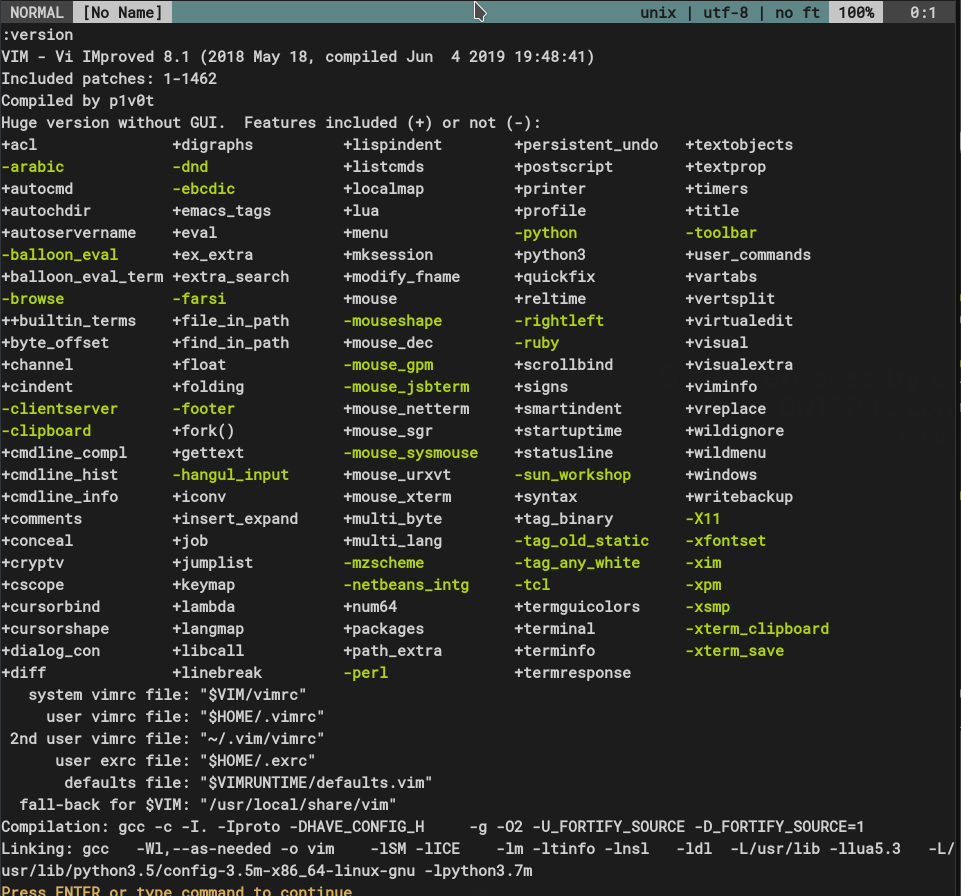Click the -clientserver feature entry
The height and width of the screenshot is (896, 961).
click(x=59, y=409)
